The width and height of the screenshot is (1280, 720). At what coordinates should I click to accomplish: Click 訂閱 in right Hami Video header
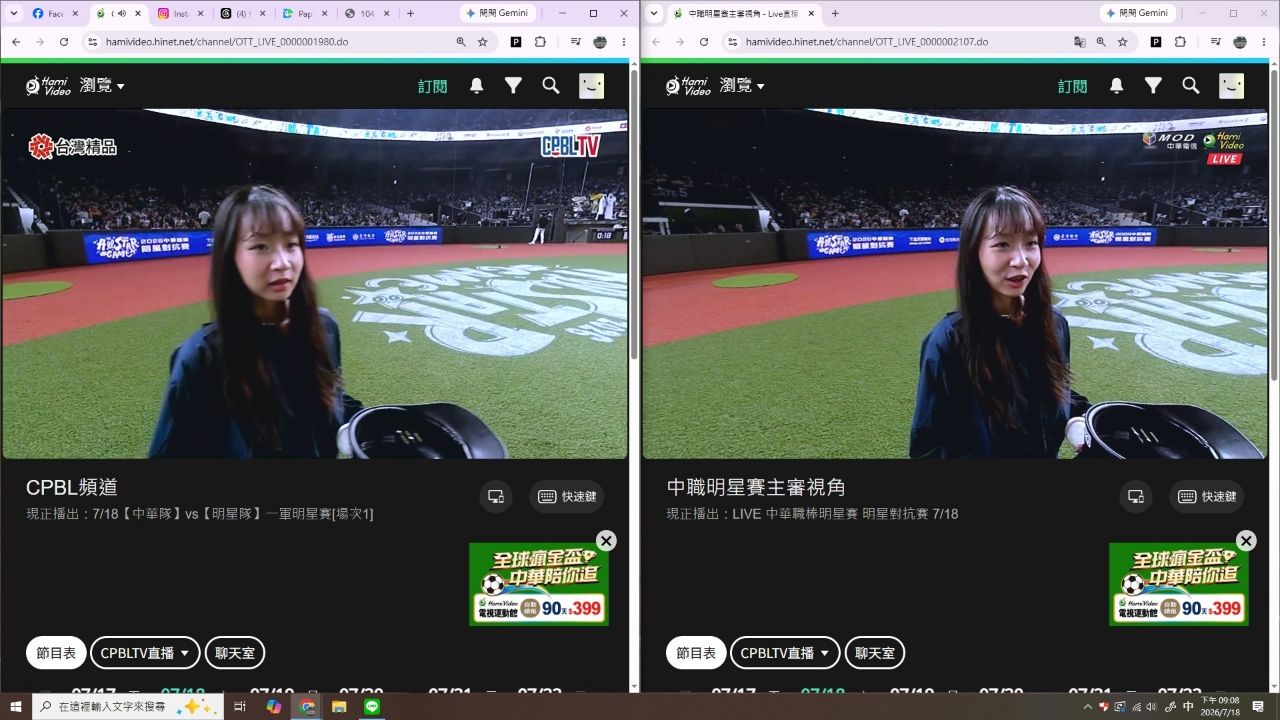(x=1073, y=86)
